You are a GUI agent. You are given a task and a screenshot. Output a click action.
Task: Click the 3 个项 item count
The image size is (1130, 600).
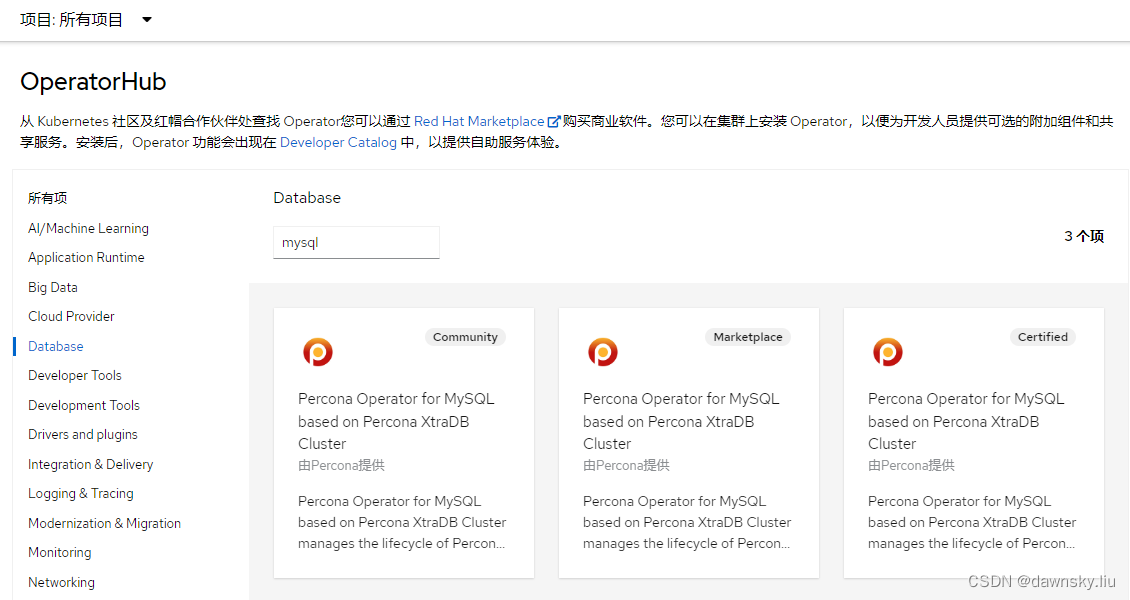tap(1084, 236)
